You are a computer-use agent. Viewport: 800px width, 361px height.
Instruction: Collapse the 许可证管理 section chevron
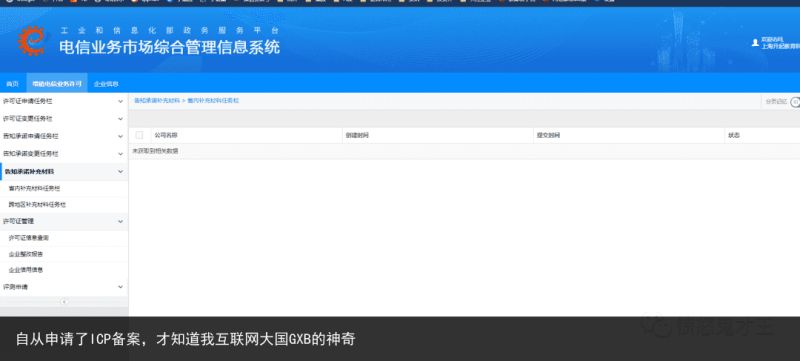[120, 221]
